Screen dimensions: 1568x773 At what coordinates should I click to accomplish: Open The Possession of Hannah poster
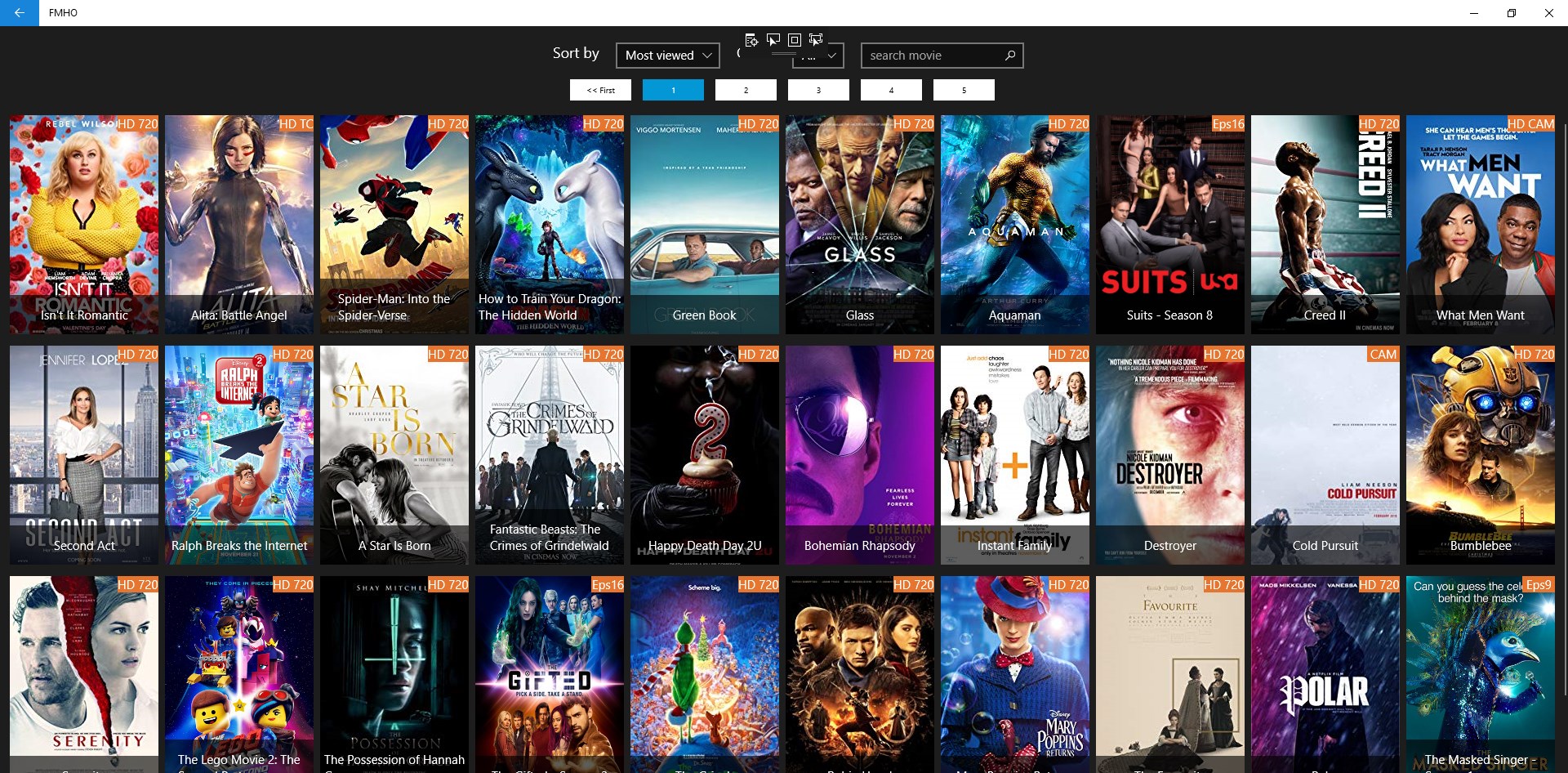[x=394, y=674]
